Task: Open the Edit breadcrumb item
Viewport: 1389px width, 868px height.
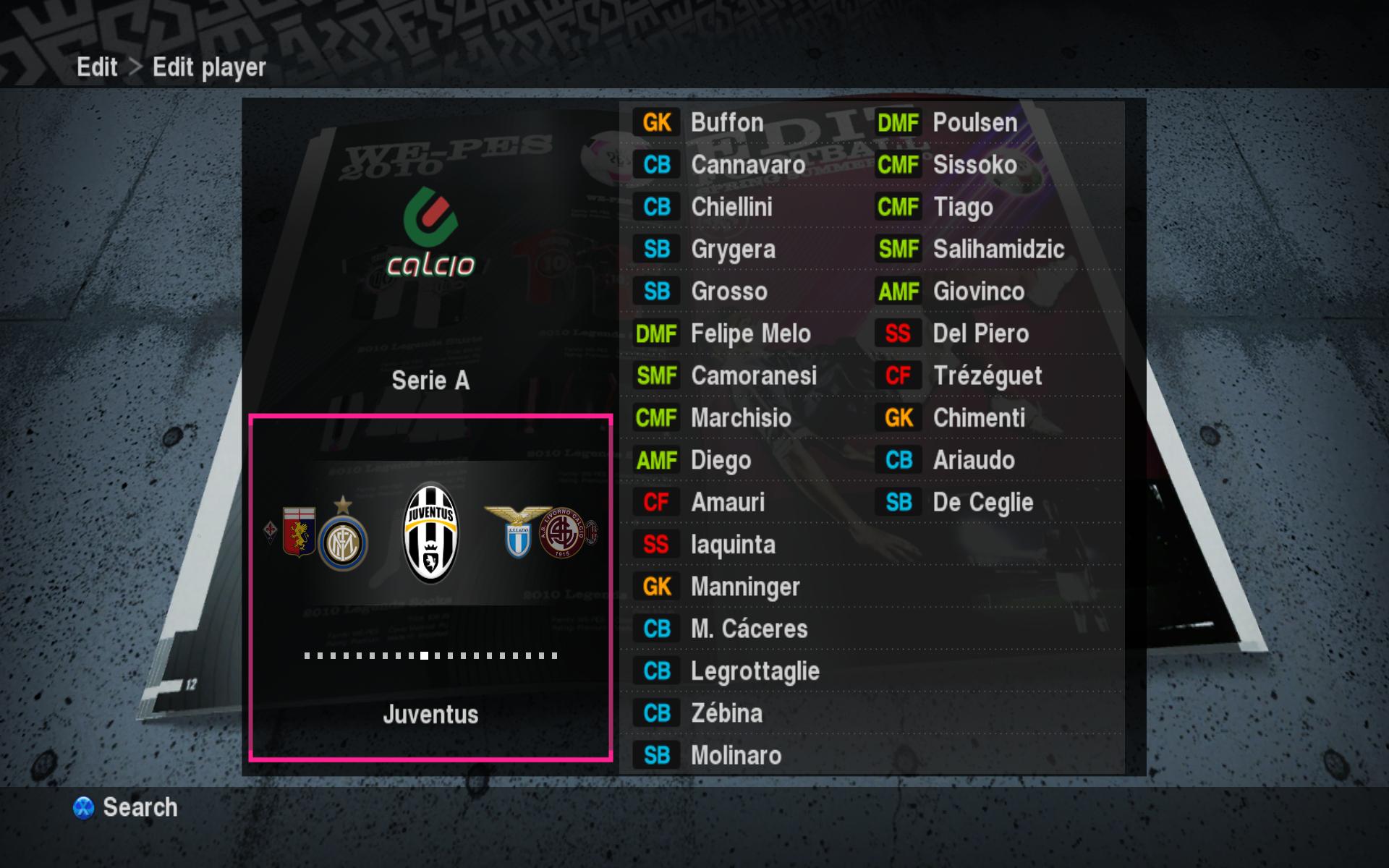Action: tap(97, 67)
